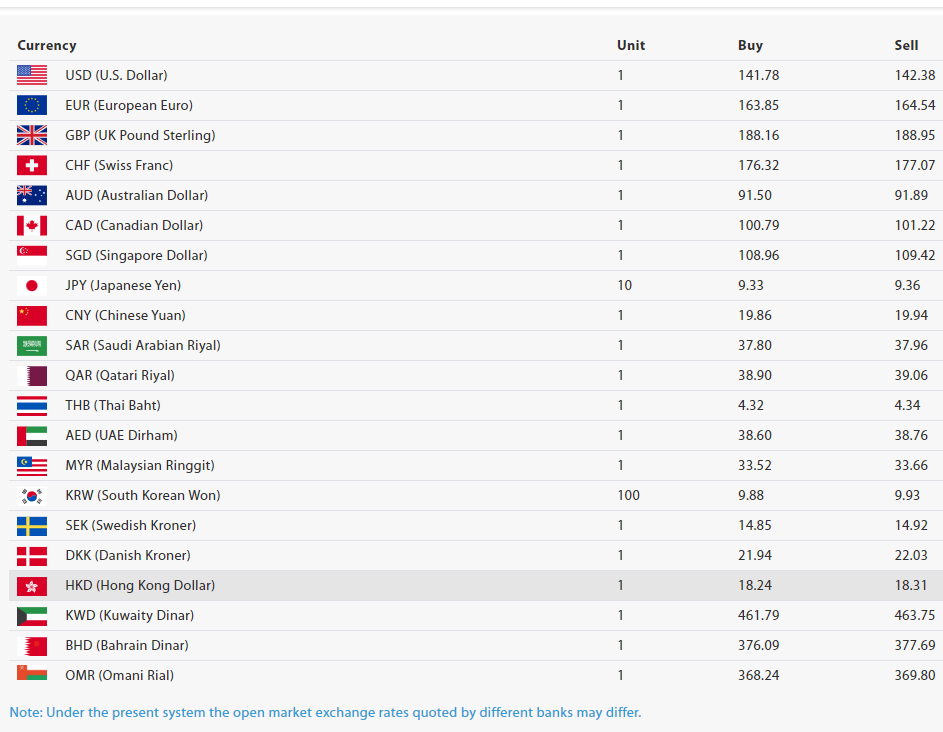Click the Canadian maple leaf flag
943x732 pixels.
point(32,225)
